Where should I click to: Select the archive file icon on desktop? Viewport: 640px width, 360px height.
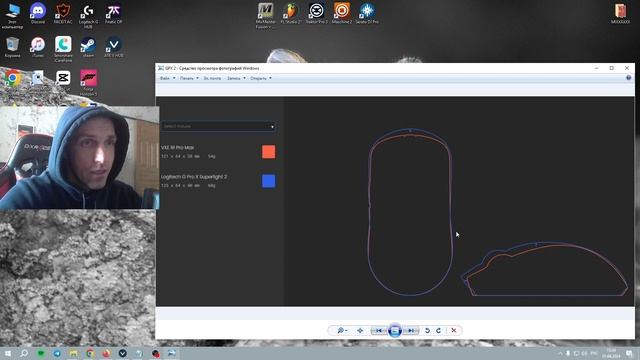point(620,13)
